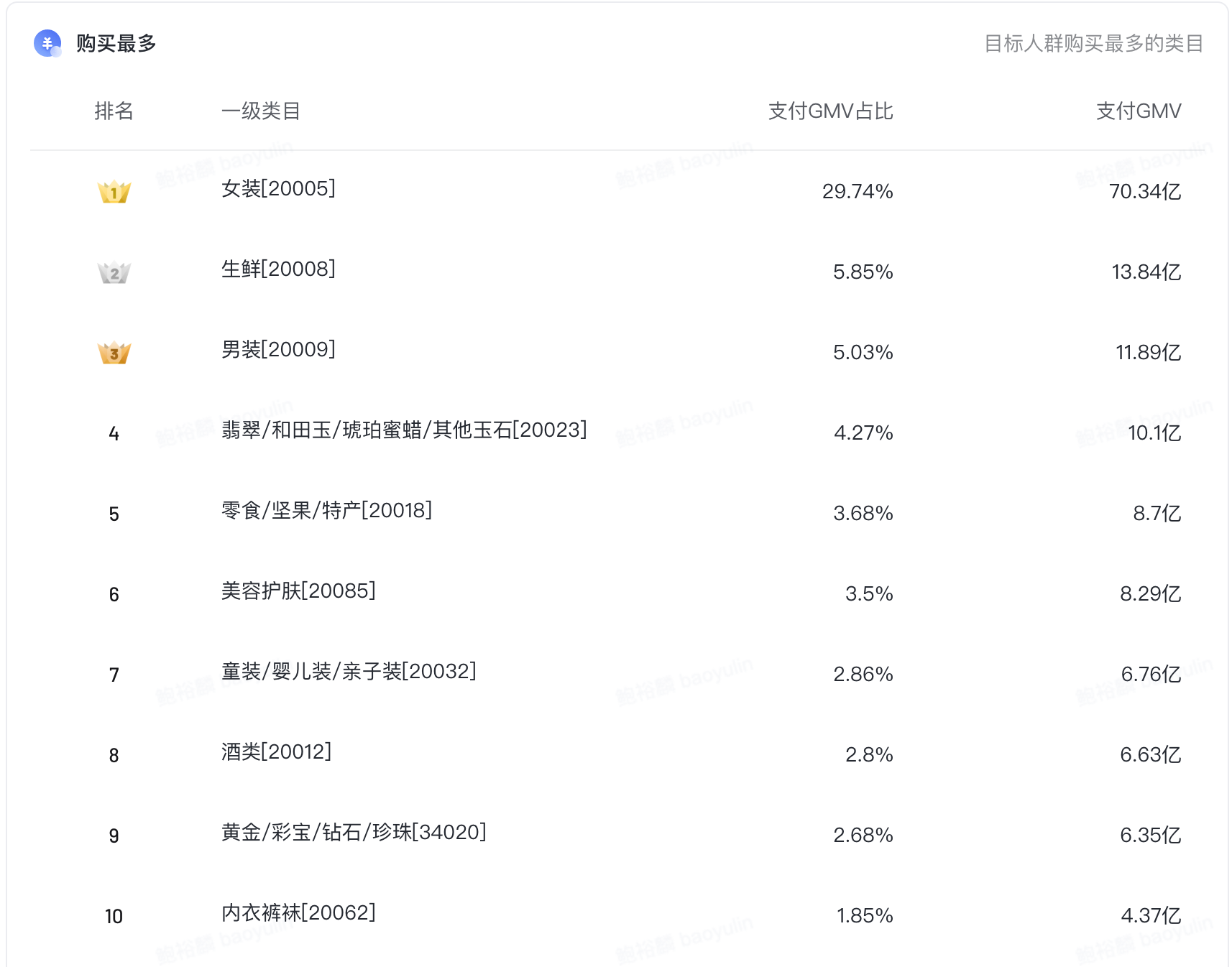The height and width of the screenshot is (967, 1232).
Task: Open 童装/婴儿装/亲子装[20032] category
Action: coord(349,672)
